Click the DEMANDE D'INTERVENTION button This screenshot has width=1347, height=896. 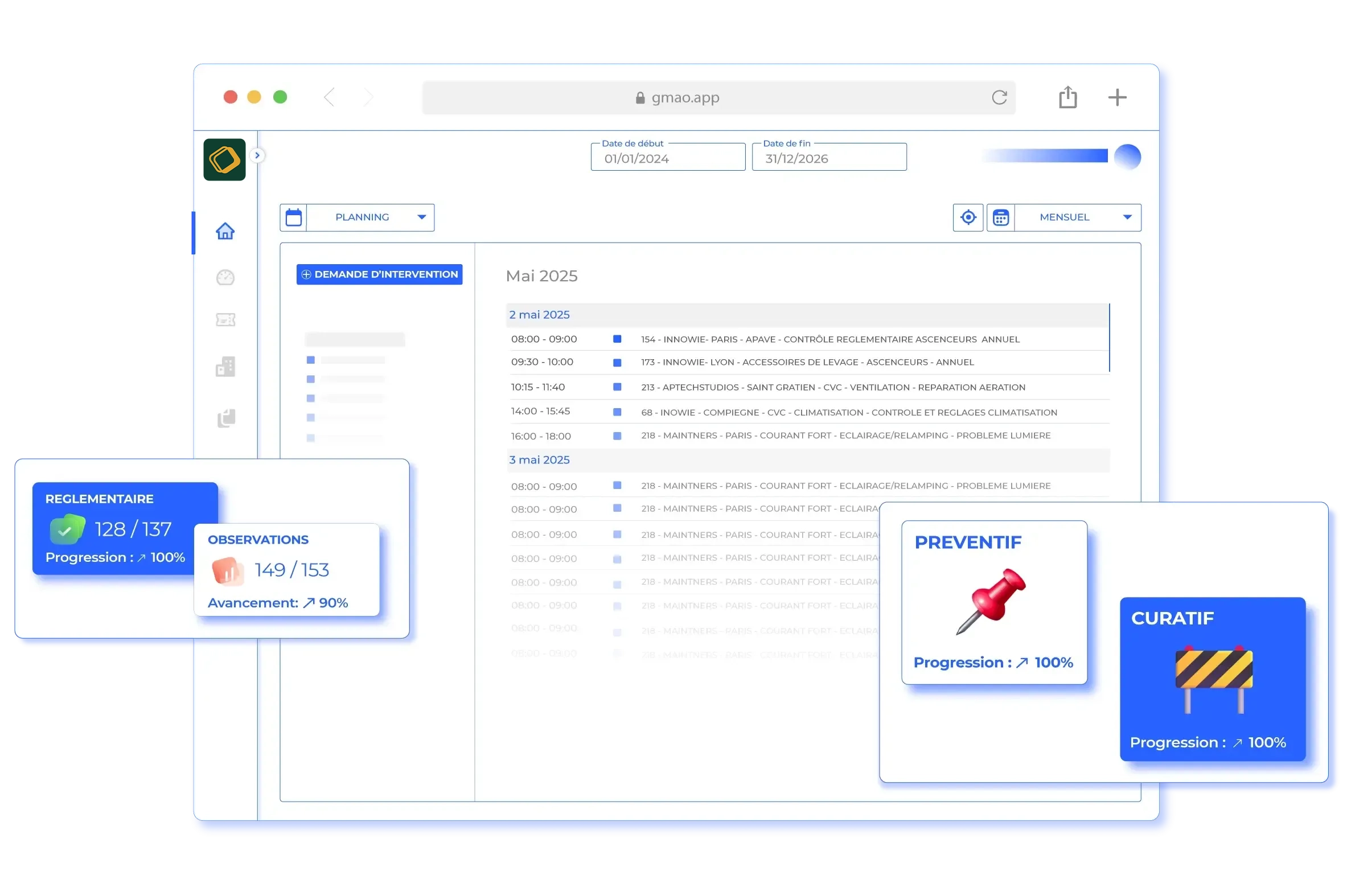(380, 274)
